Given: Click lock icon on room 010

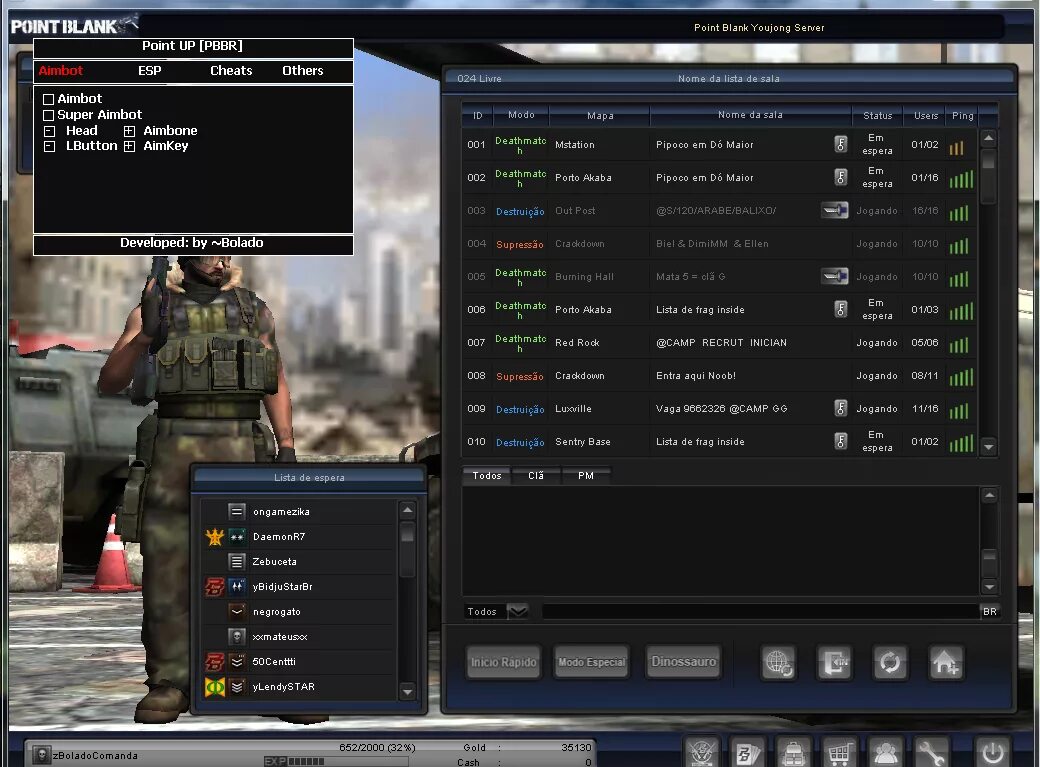Looking at the screenshot, I should (x=840, y=441).
